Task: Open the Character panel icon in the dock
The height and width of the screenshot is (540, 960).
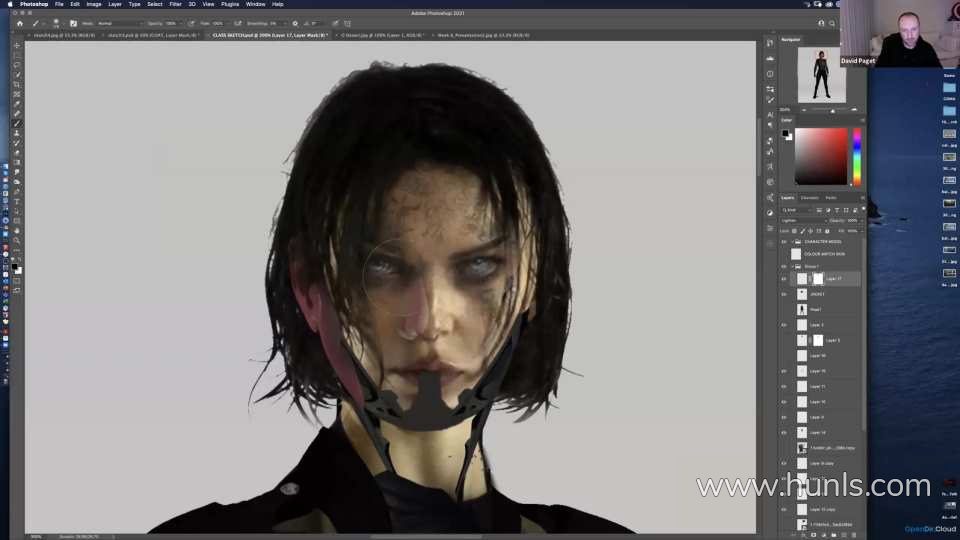Action: point(770,114)
